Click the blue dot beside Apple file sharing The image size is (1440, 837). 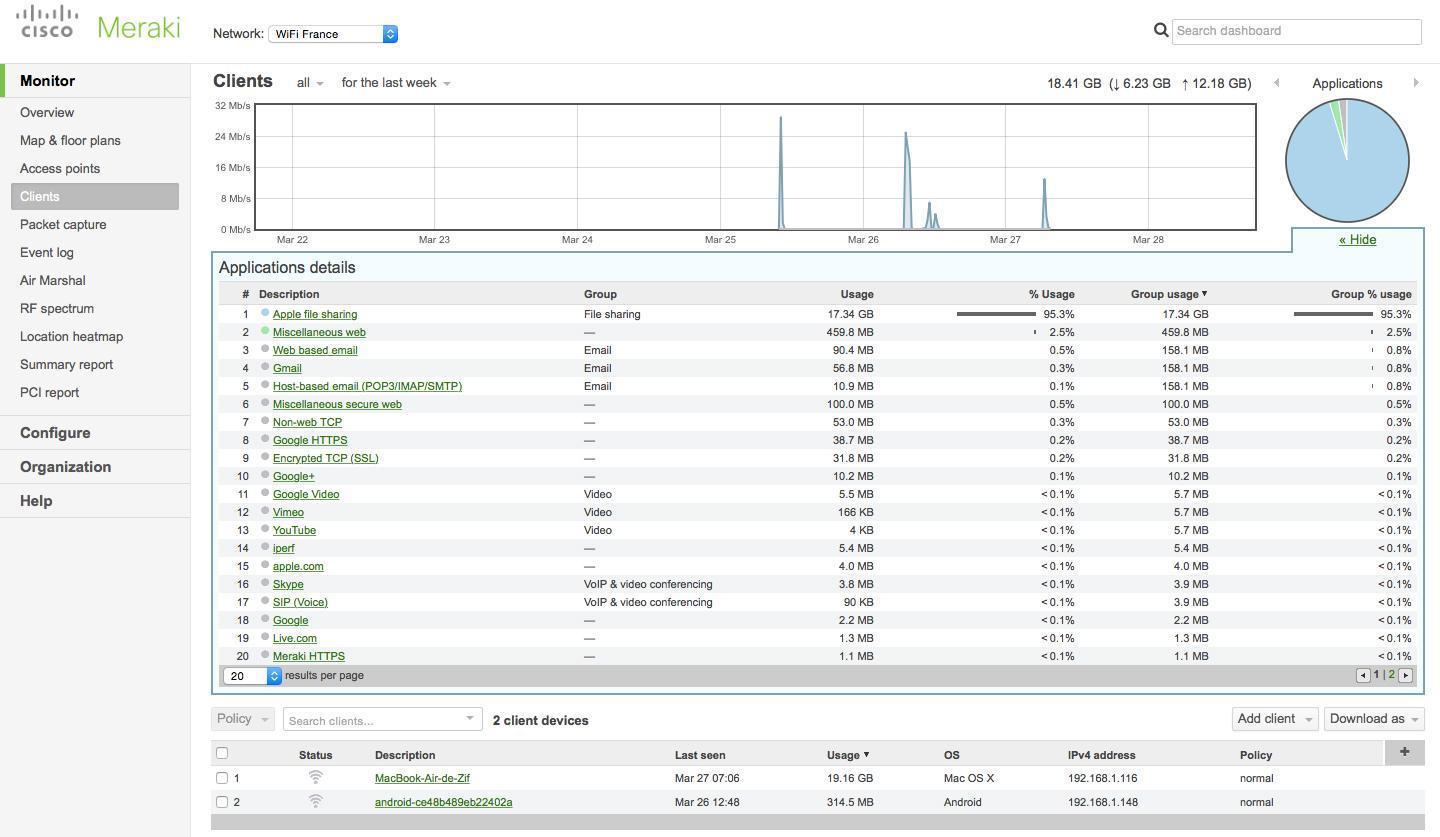[265, 313]
